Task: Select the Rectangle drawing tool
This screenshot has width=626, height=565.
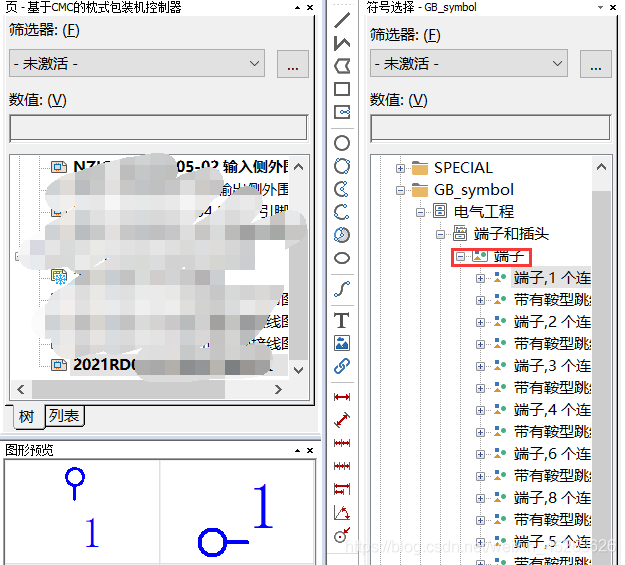Action: coord(342,89)
